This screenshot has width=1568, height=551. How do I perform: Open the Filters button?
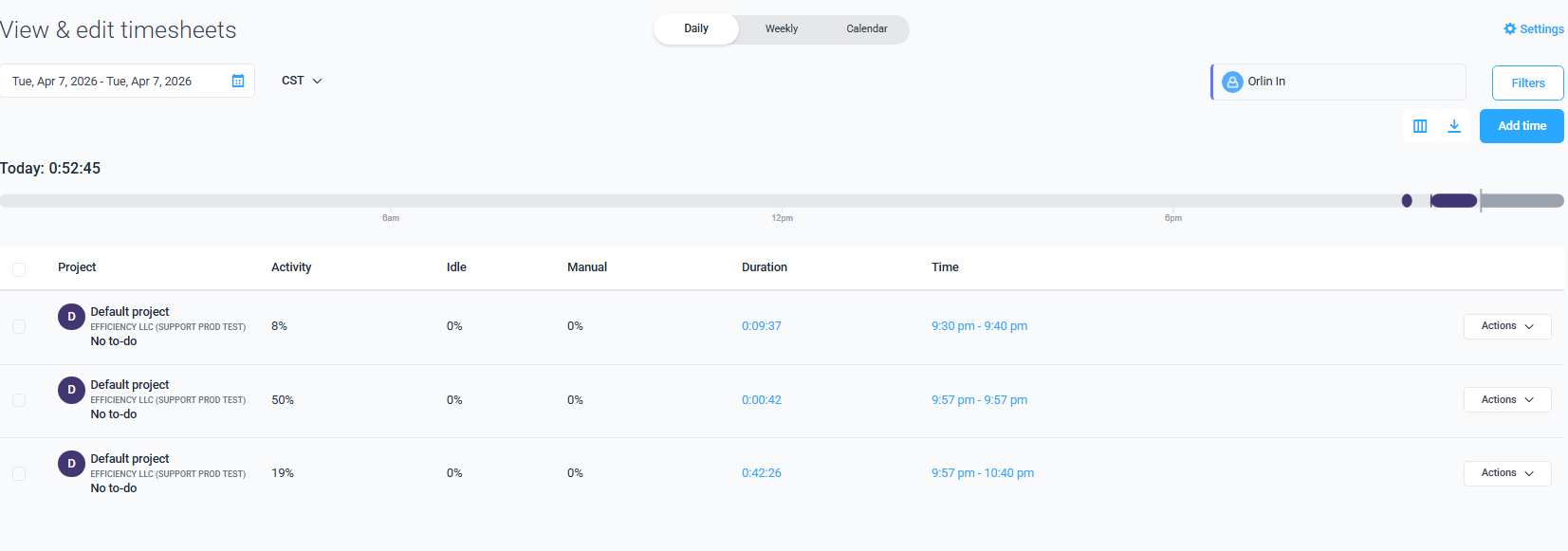pos(1527,83)
